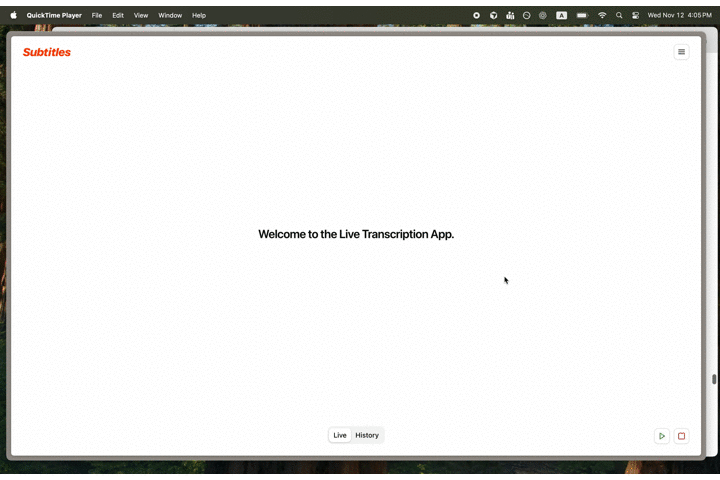
Task: Click the Wi-Fi icon in menu bar
Action: [602, 15]
